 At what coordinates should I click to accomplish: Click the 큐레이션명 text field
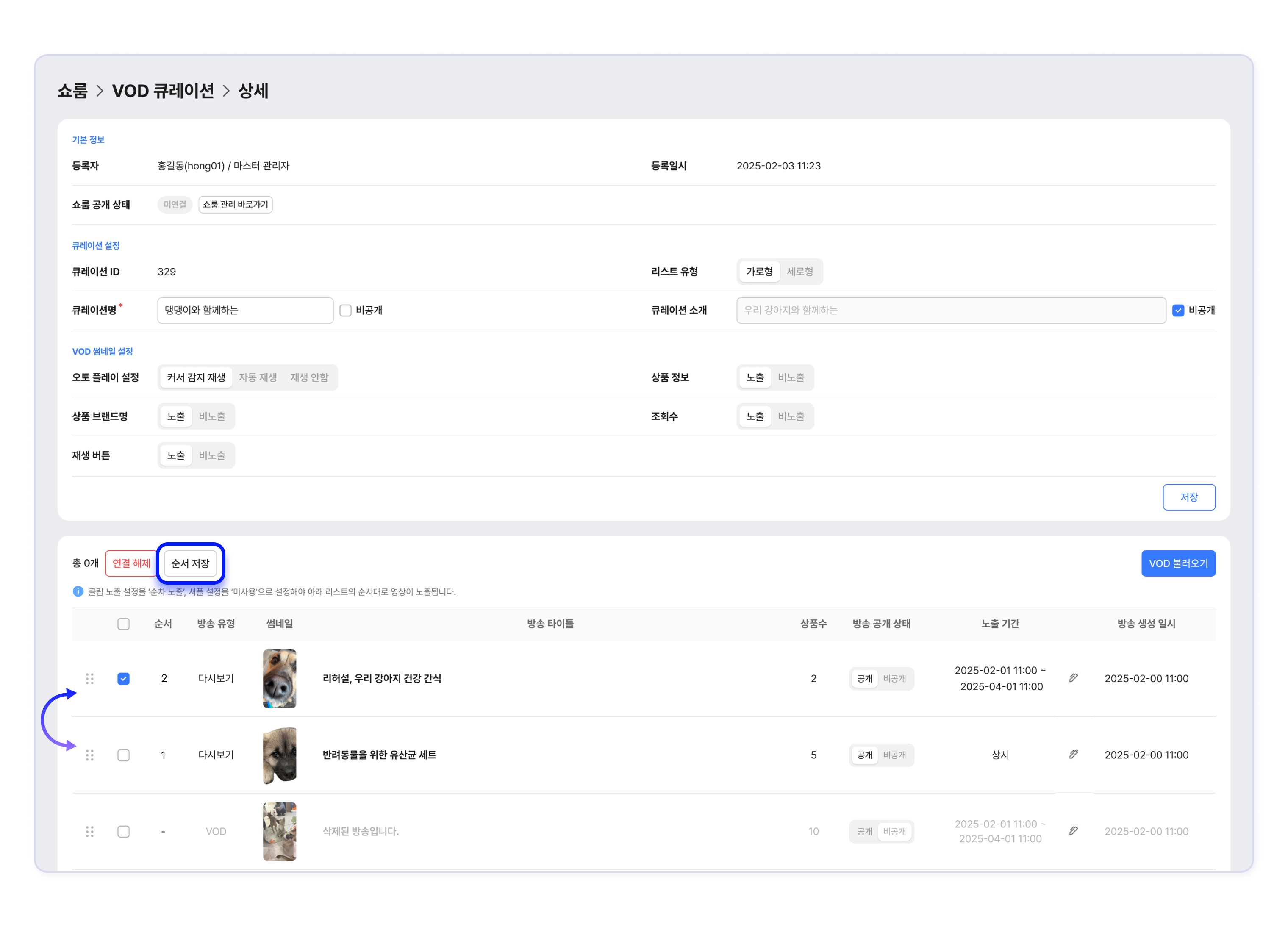coord(245,310)
